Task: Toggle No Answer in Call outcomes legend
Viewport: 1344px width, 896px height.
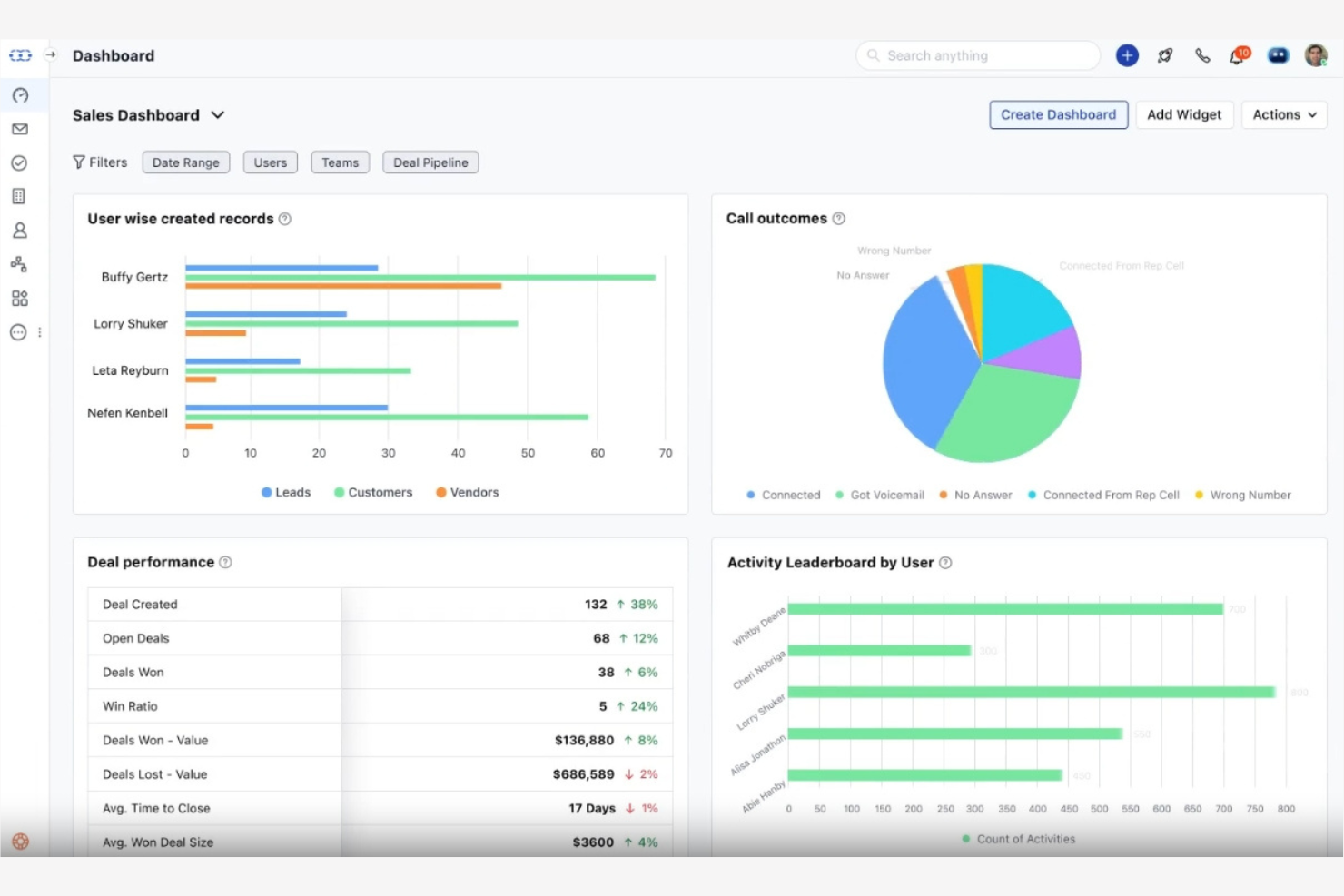Action: (975, 495)
